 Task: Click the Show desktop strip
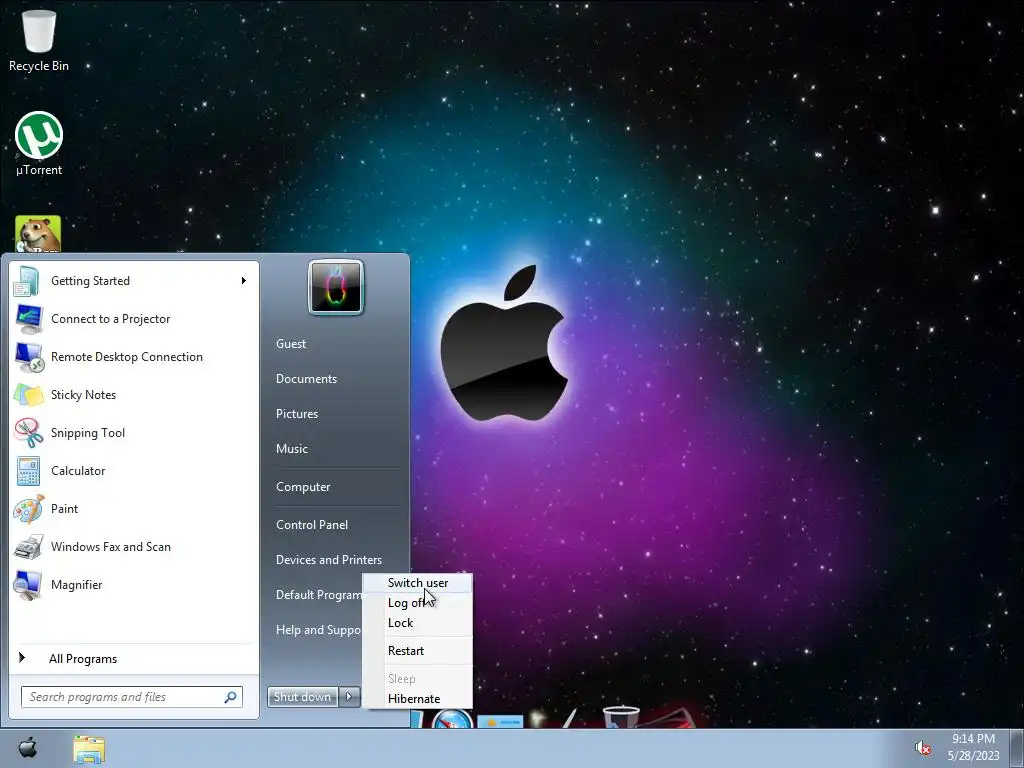(x=1018, y=748)
